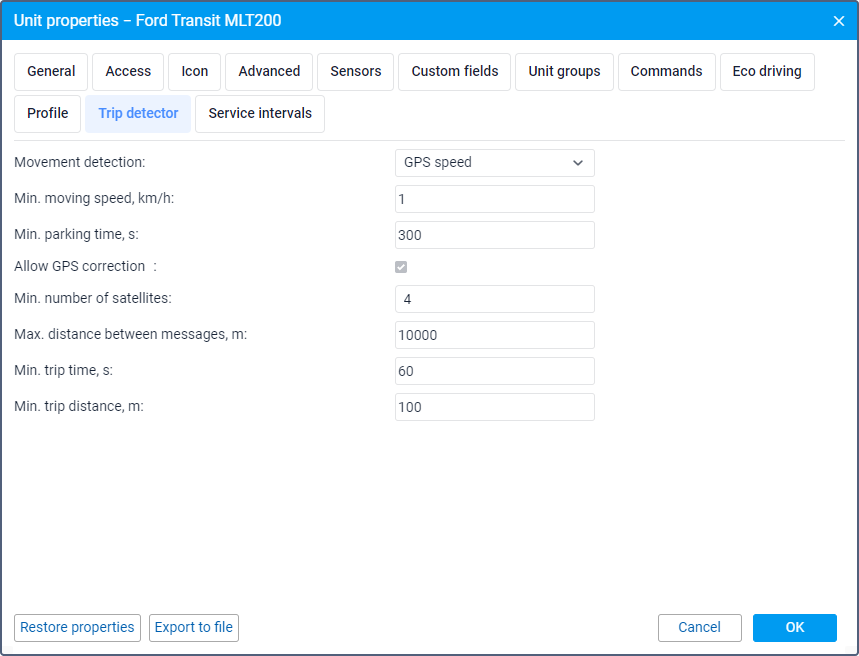Edit the Min. trip distance field

click(x=495, y=407)
